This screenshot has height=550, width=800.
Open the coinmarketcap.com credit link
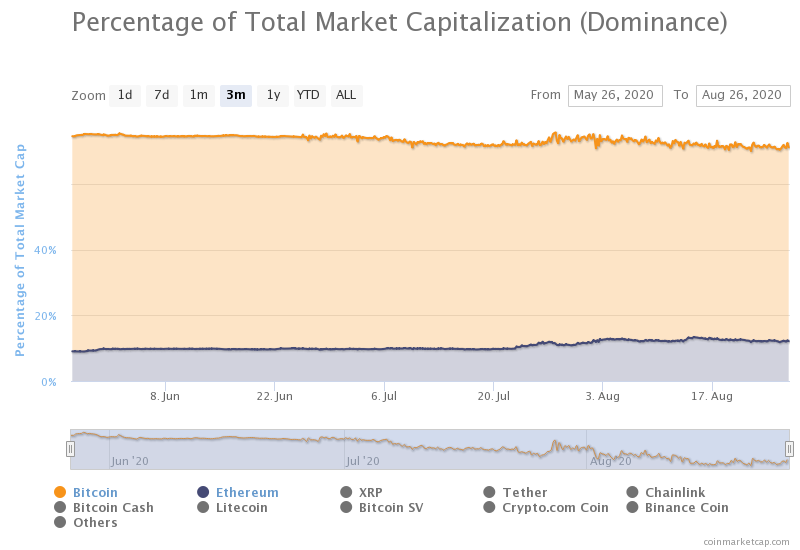coord(746,542)
